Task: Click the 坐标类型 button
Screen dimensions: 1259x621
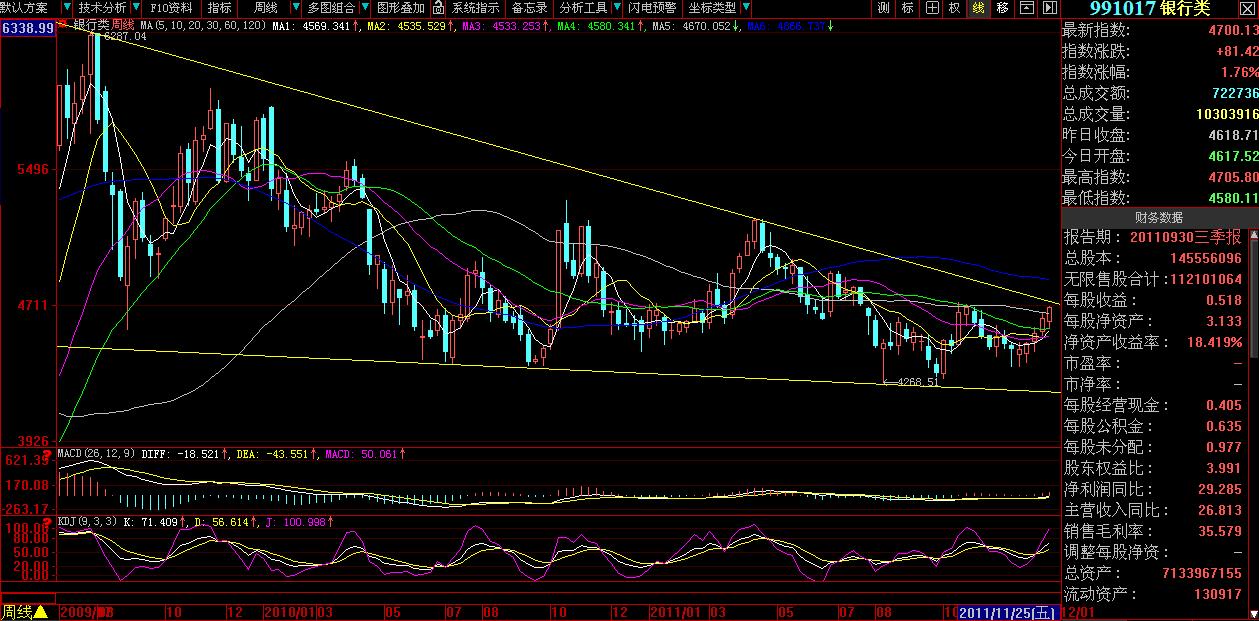Action: [x=712, y=8]
